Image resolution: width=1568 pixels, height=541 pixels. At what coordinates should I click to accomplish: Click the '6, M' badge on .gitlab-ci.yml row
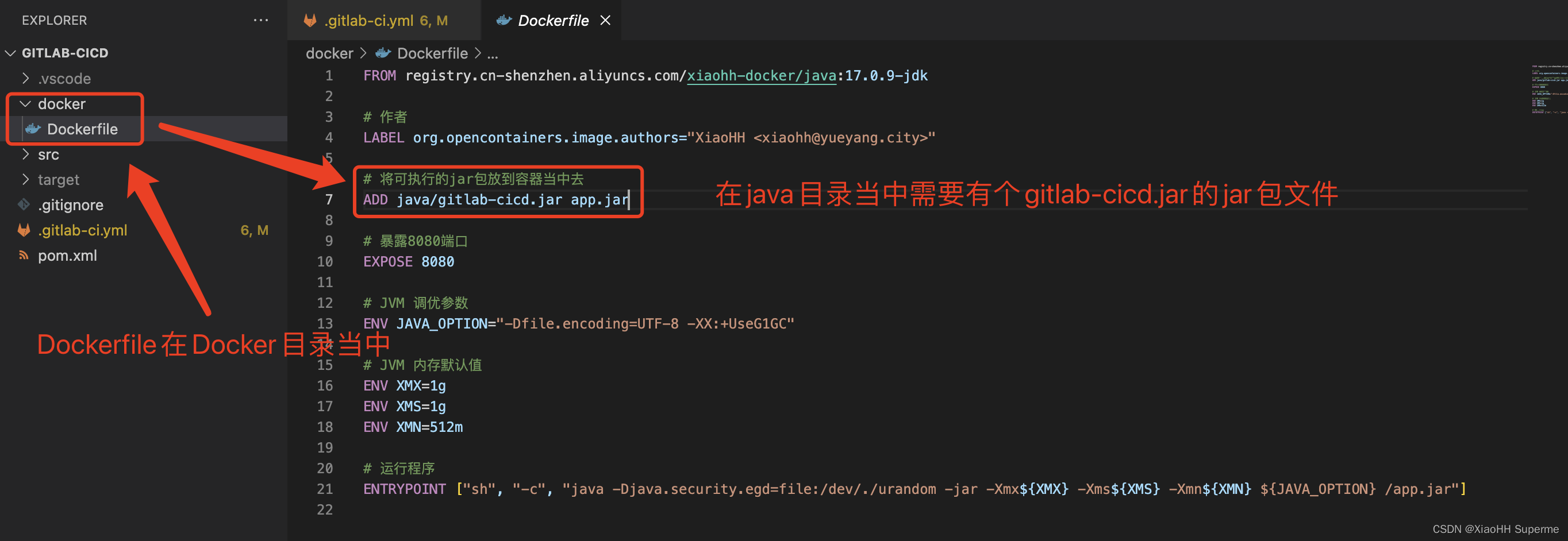(x=255, y=230)
